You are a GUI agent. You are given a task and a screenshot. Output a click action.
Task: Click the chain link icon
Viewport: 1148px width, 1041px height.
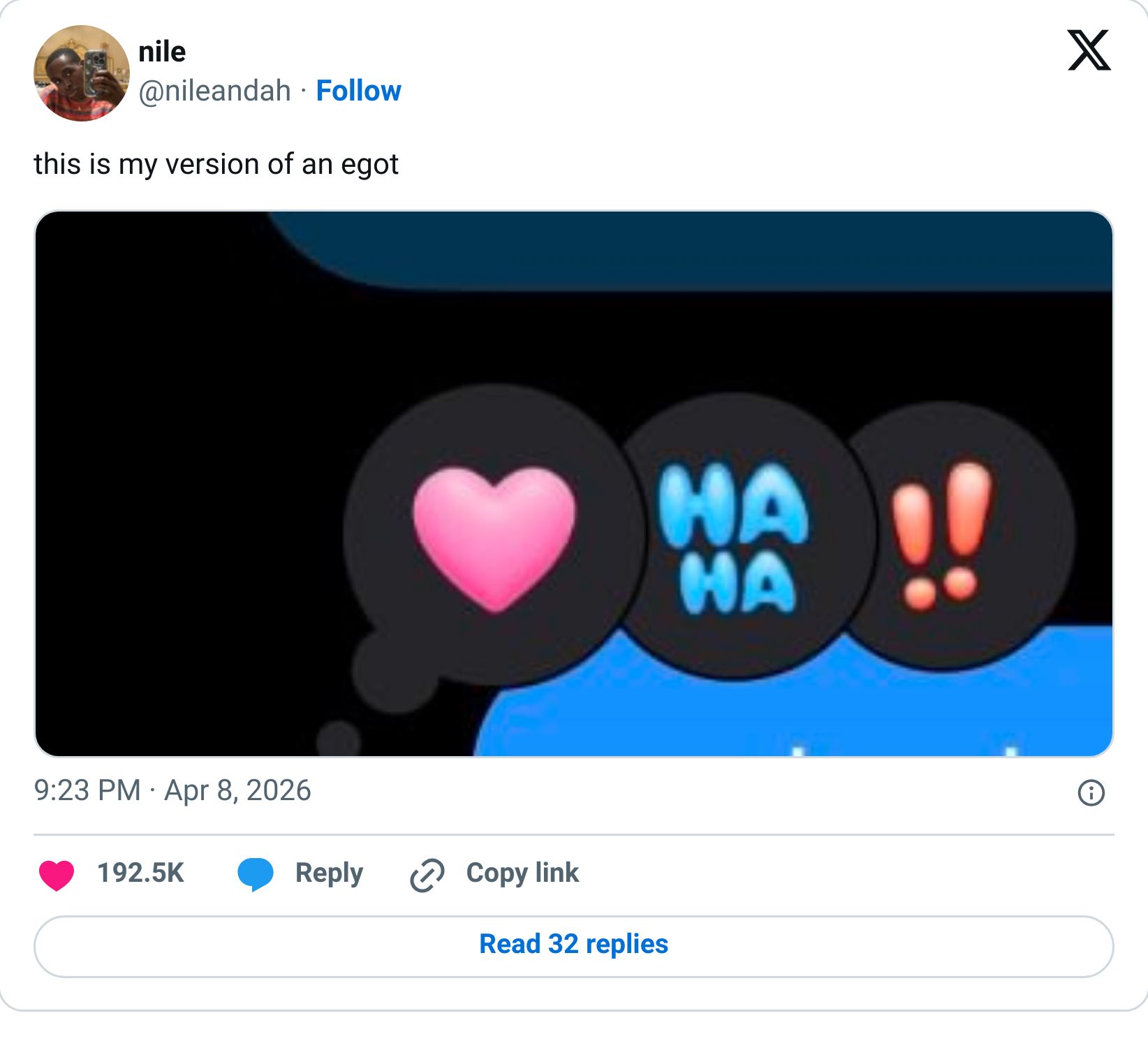[x=427, y=875]
